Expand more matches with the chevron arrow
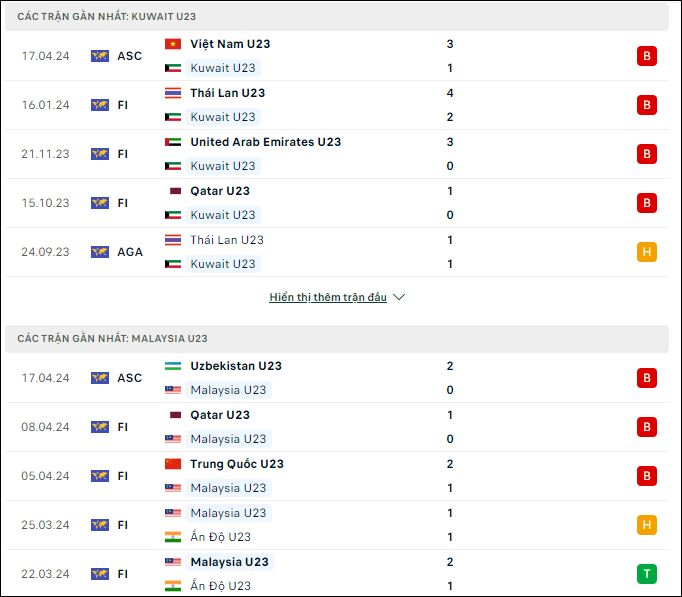The height and width of the screenshot is (597, 682). tap(399, 297)
